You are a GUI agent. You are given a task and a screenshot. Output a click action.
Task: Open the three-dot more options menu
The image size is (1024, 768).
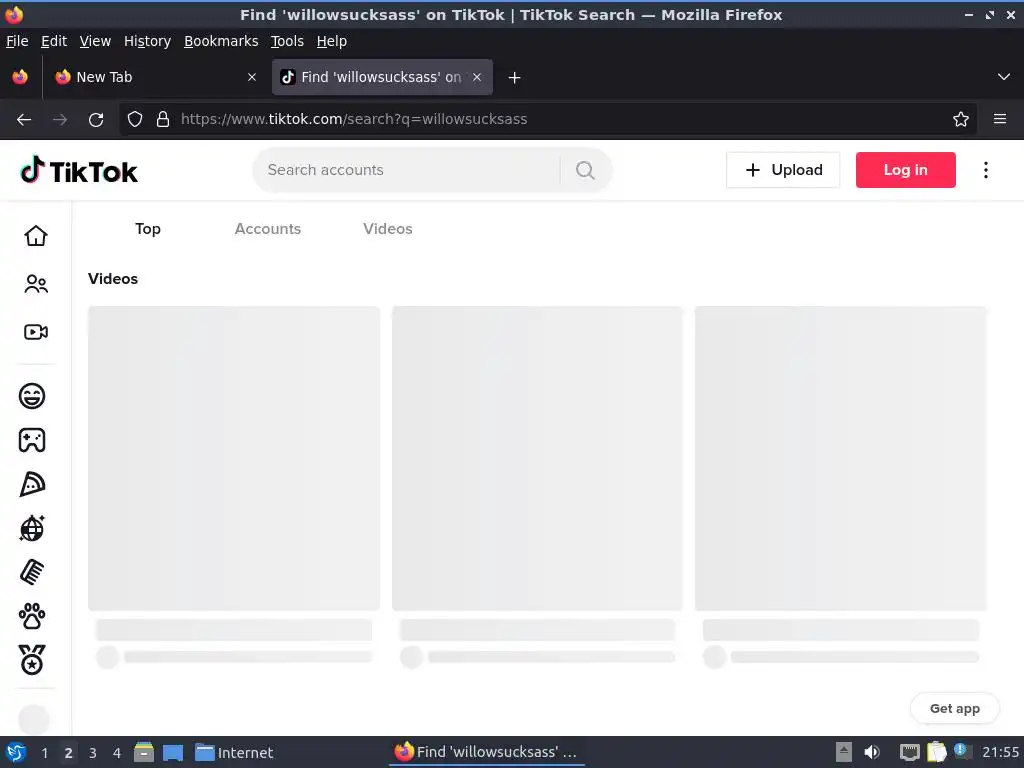[x=985, y=170]
